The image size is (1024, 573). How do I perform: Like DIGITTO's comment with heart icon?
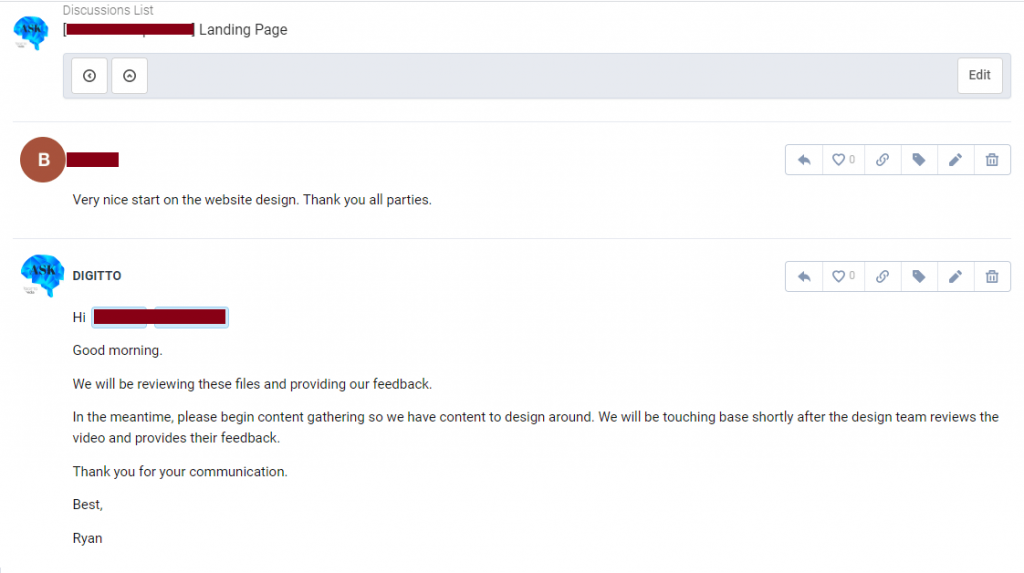(x=843, y=276)
